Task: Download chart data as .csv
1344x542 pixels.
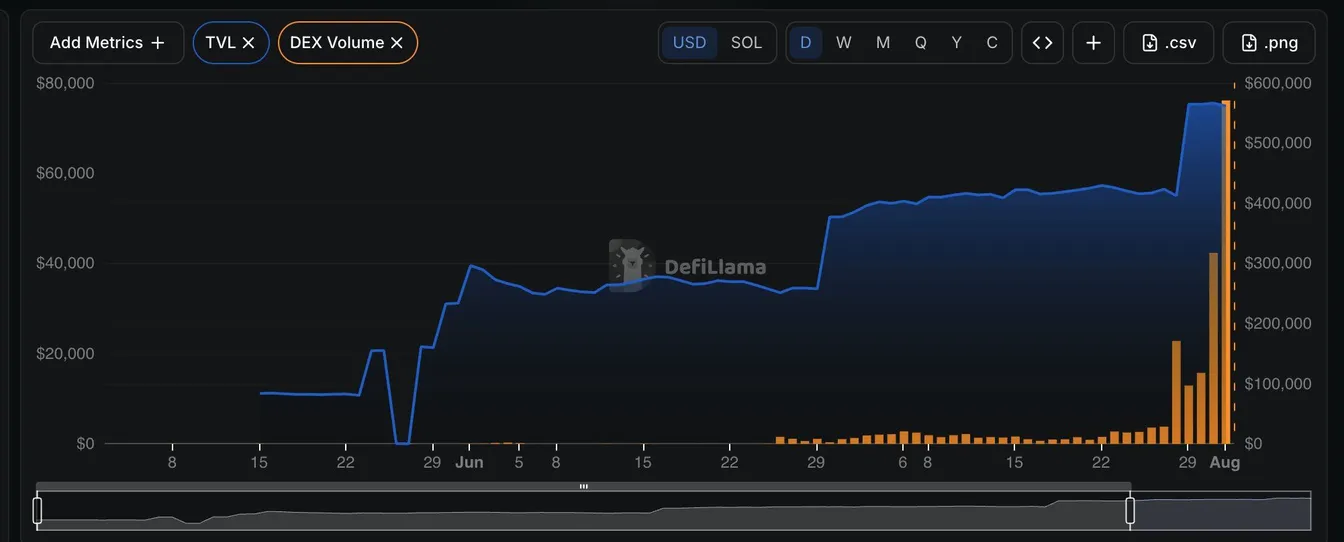Action: (x=1169, y=43)
